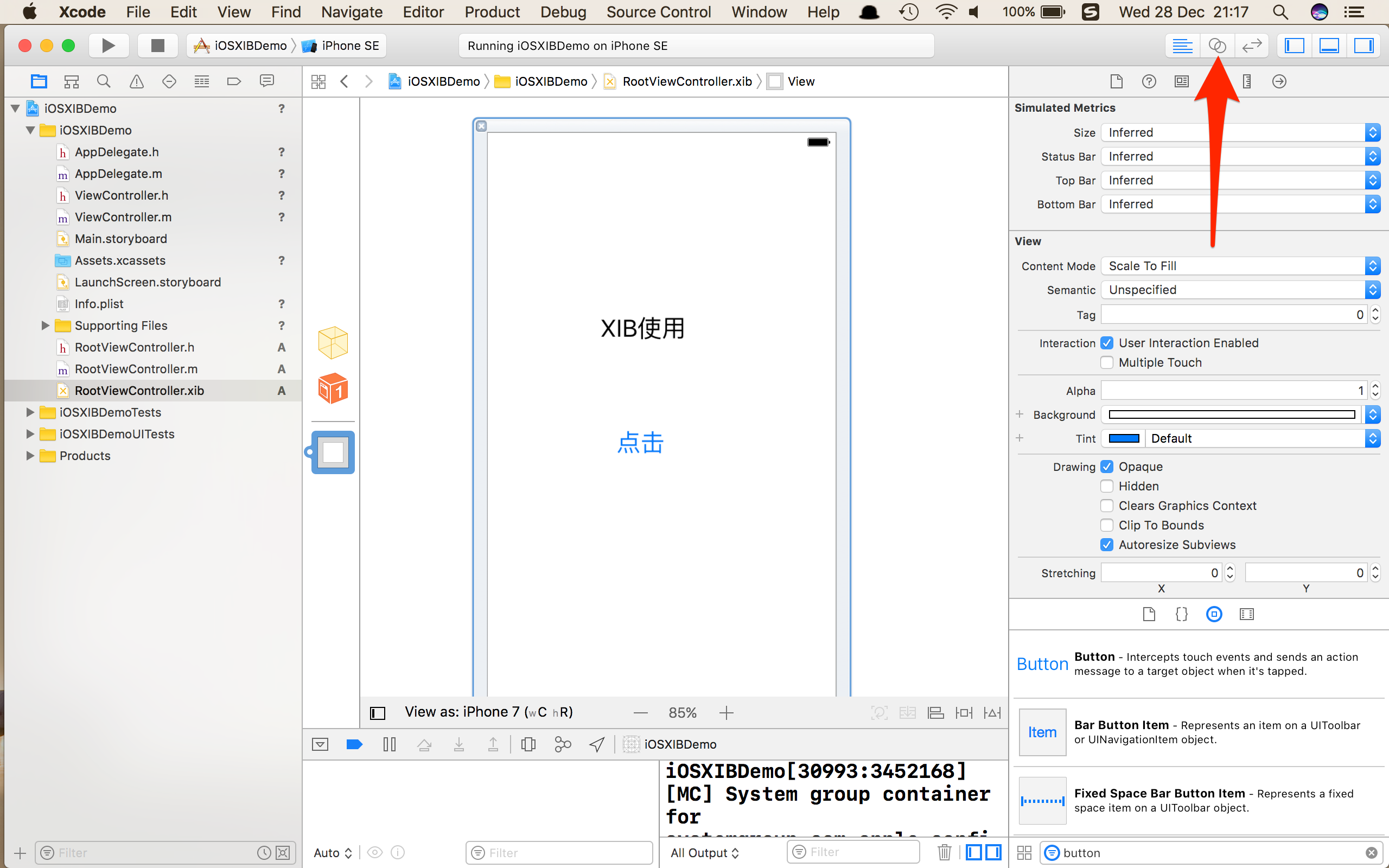Enable Multiple Touch checkbox

(x=1107, y=362)
